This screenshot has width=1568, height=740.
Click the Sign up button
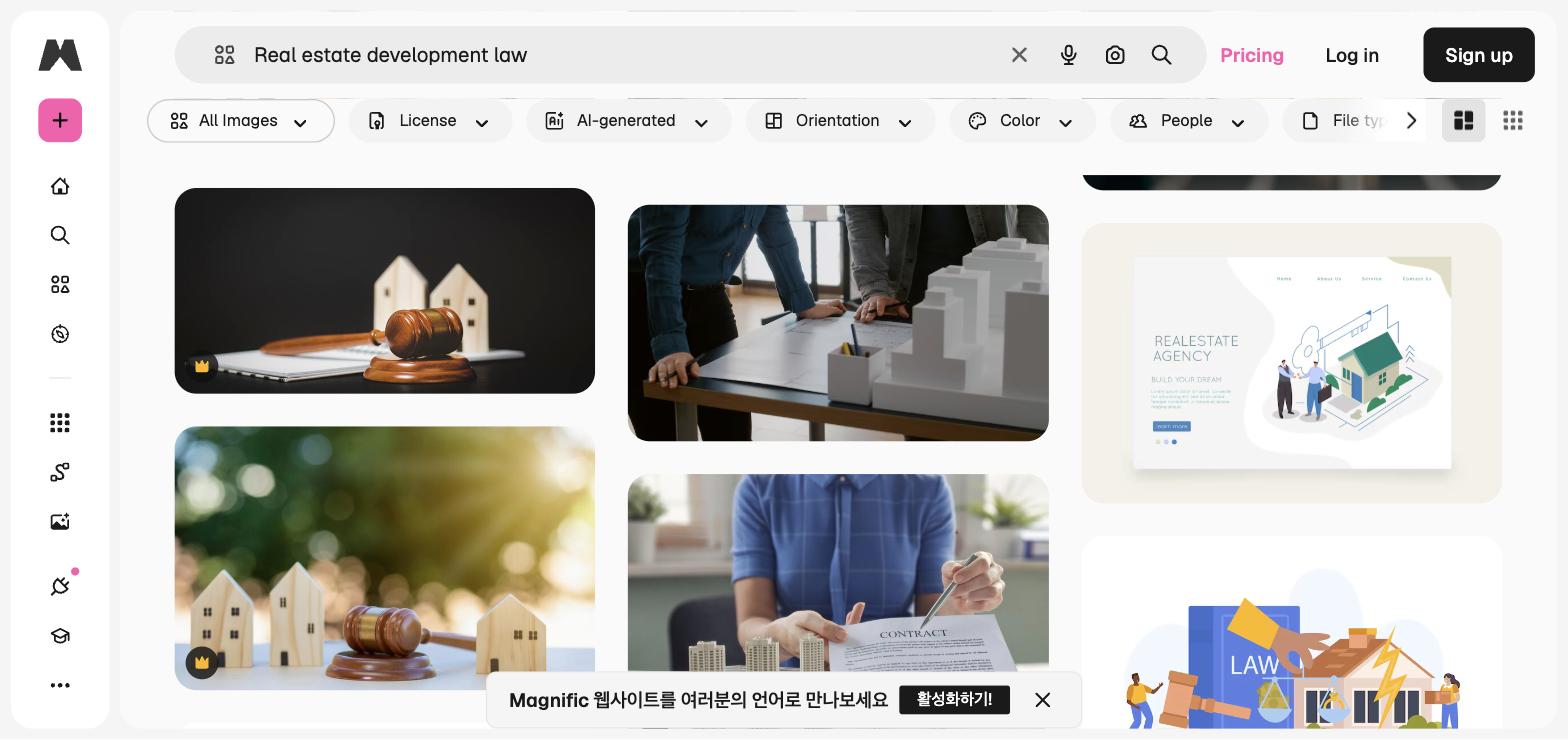click(1478, 55)
